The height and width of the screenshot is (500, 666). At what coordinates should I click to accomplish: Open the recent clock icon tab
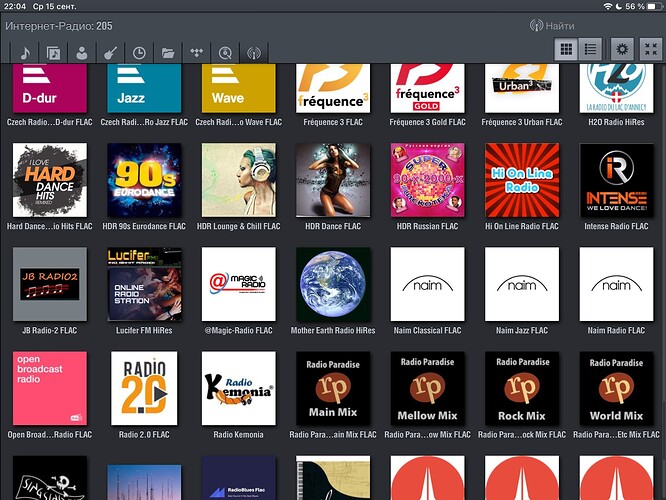tap(139, 53)
